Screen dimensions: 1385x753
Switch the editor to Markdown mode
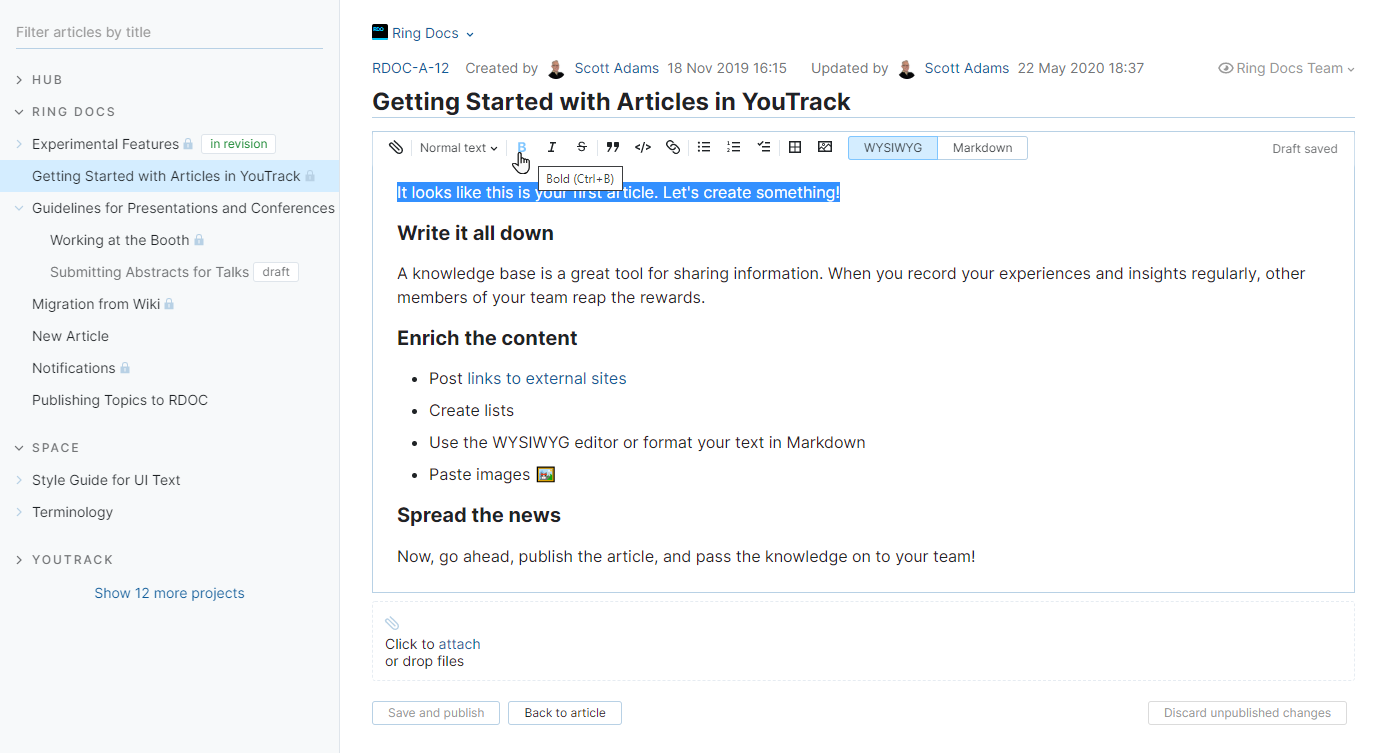point(982,148)
